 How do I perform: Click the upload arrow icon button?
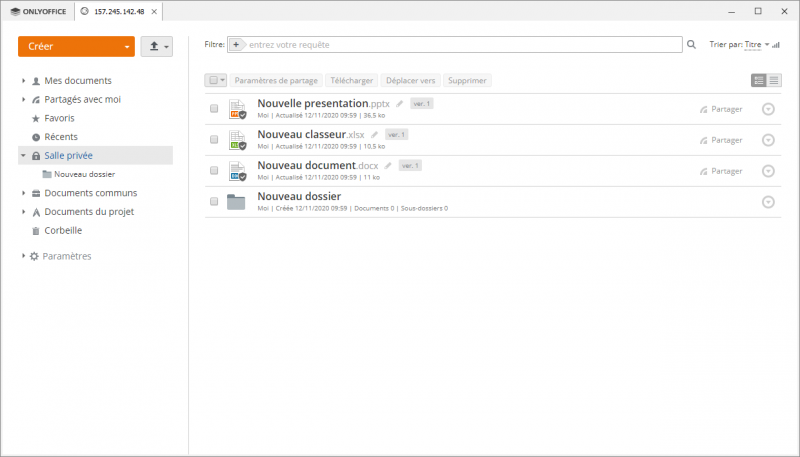click(x=154, y=46)
